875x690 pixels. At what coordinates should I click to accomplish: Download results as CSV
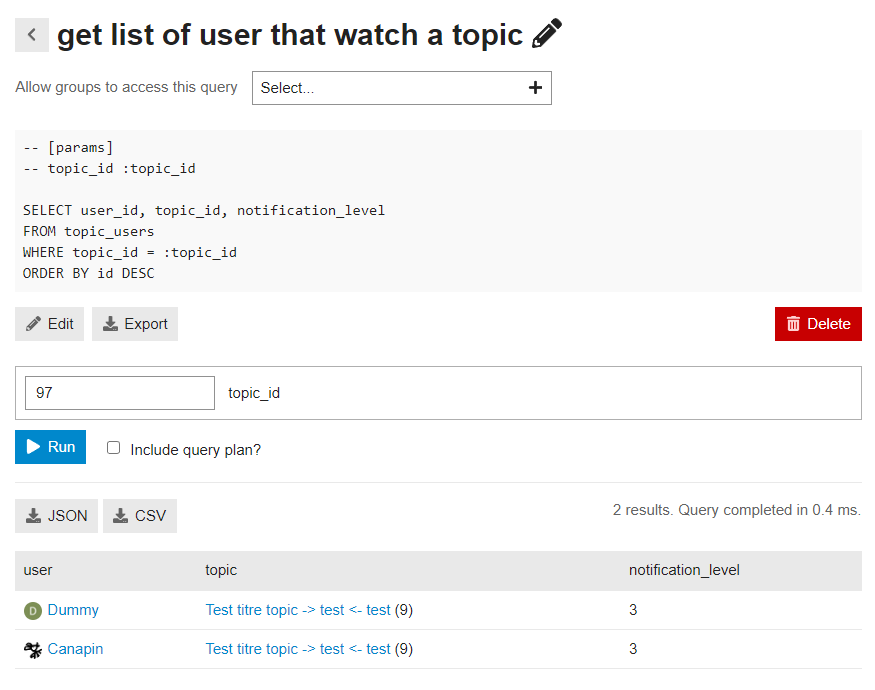(x=140, y=516)
